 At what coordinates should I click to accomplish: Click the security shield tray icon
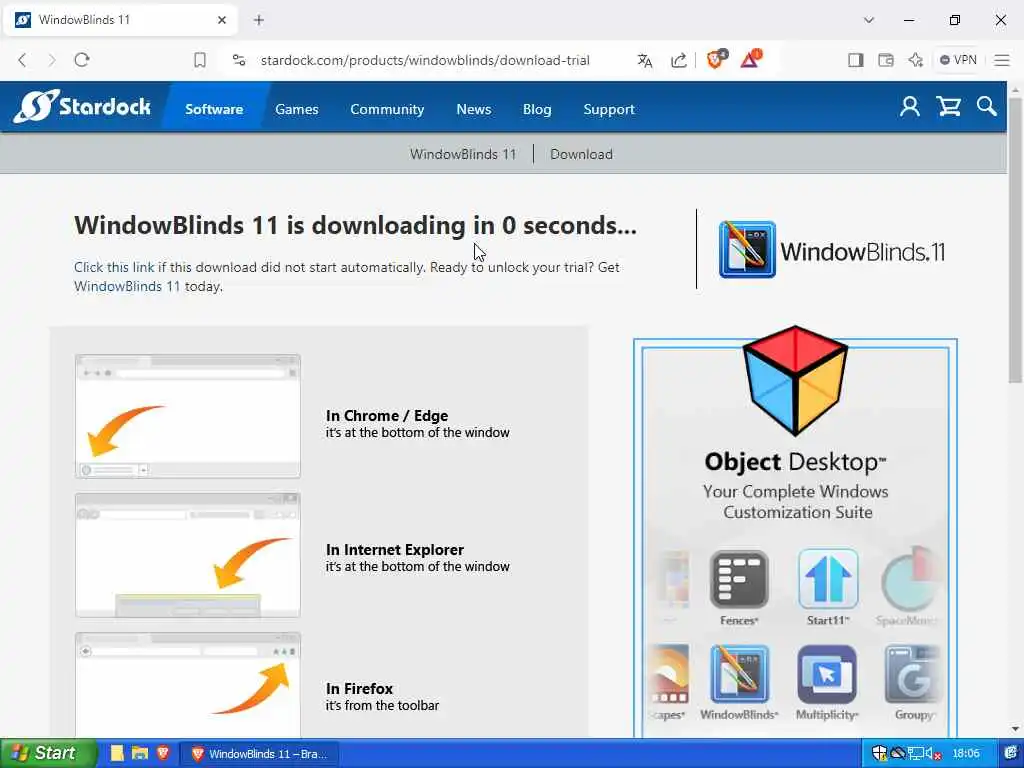[x=879, y=753]
